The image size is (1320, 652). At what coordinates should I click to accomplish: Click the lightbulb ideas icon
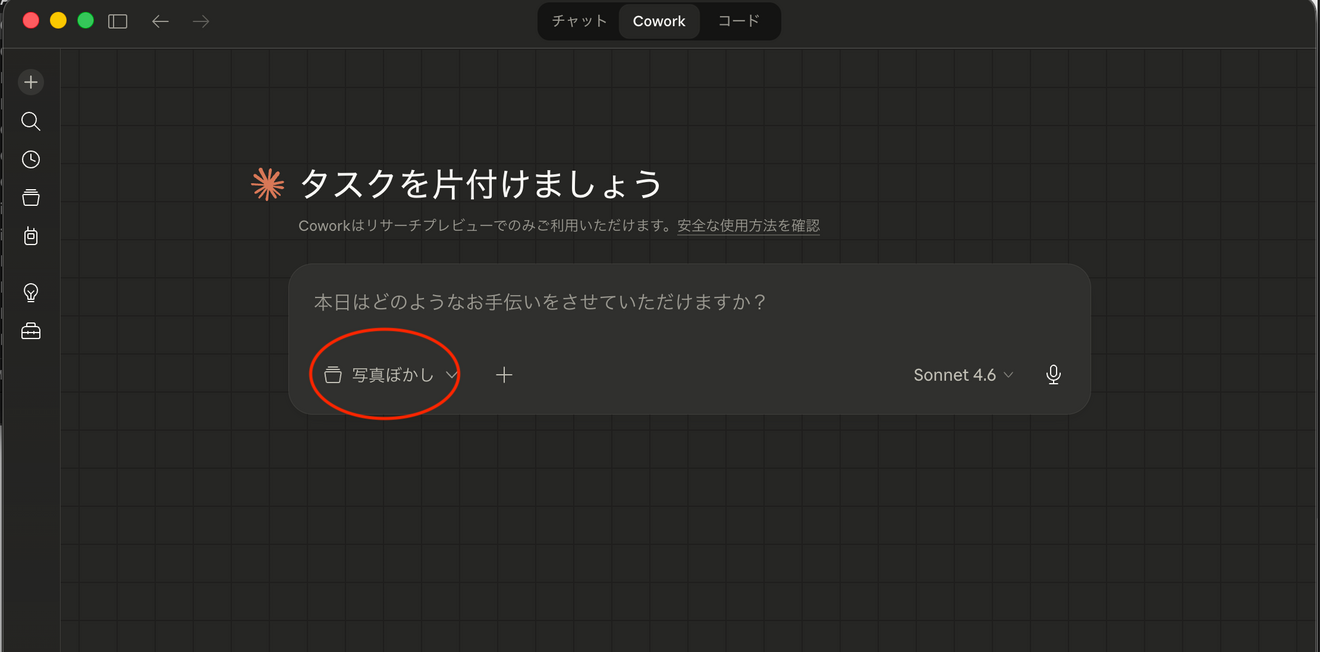[x=30, y=292]
